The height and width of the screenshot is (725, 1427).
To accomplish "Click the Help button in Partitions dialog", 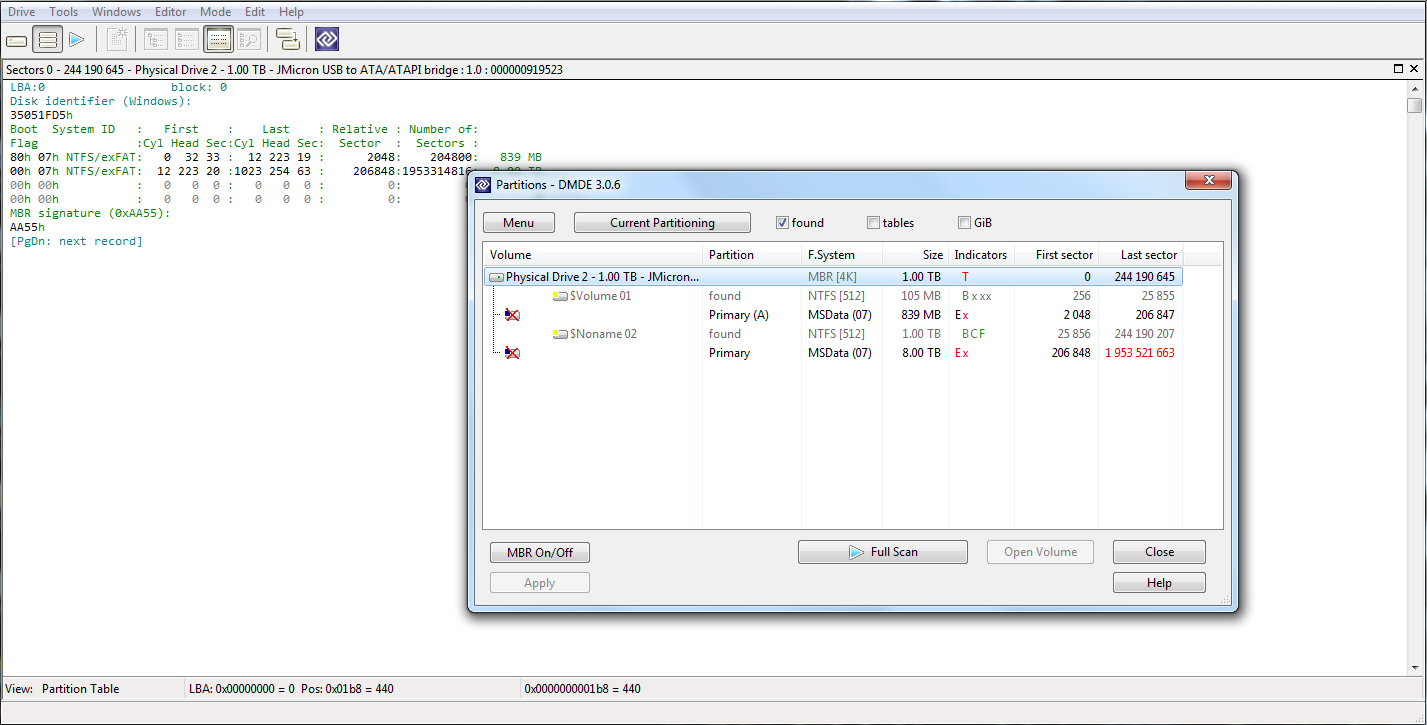I will click(1160, 583).
